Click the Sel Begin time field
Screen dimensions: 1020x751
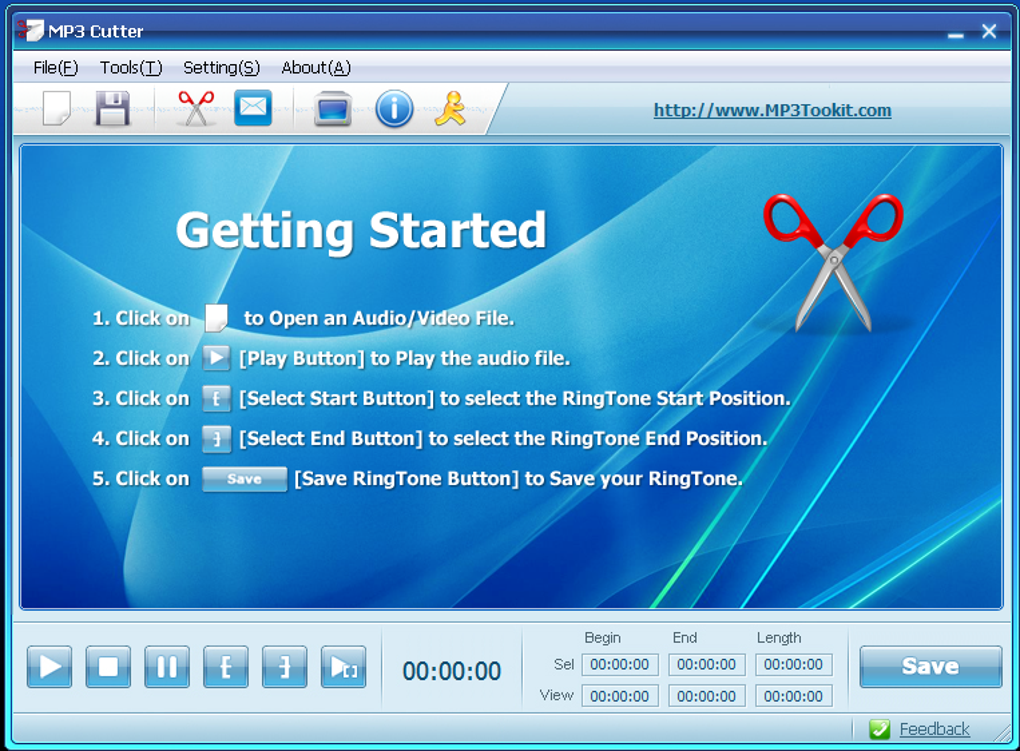pyautogui.click(x=620, y=664)
